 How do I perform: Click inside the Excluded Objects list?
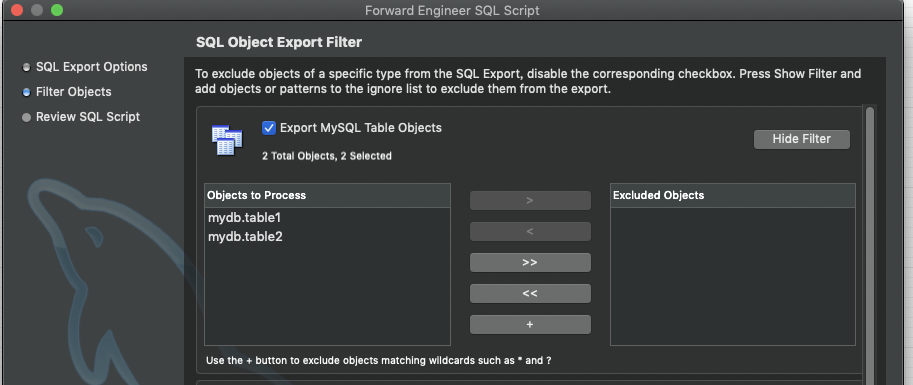pyautogui.click(x=732, y=276)
